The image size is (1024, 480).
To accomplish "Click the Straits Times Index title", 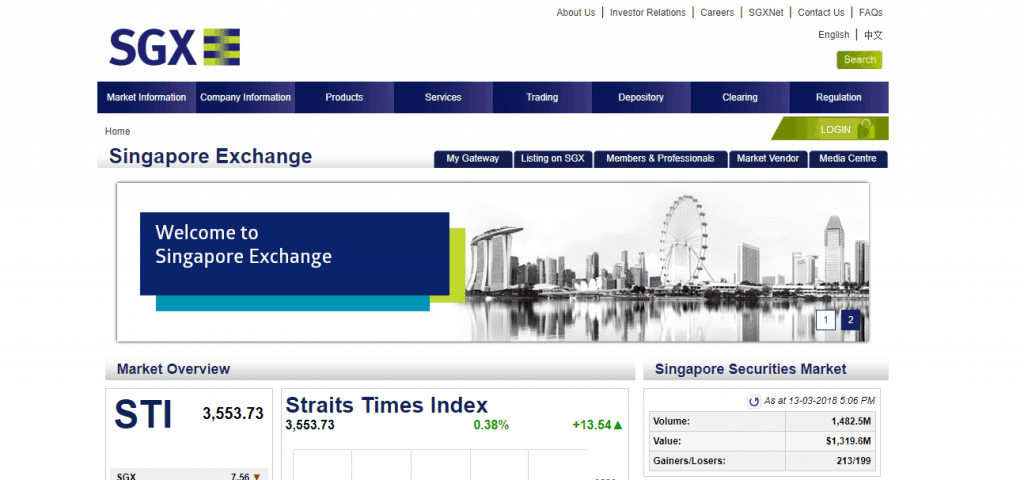I will [x=387, y=405].
